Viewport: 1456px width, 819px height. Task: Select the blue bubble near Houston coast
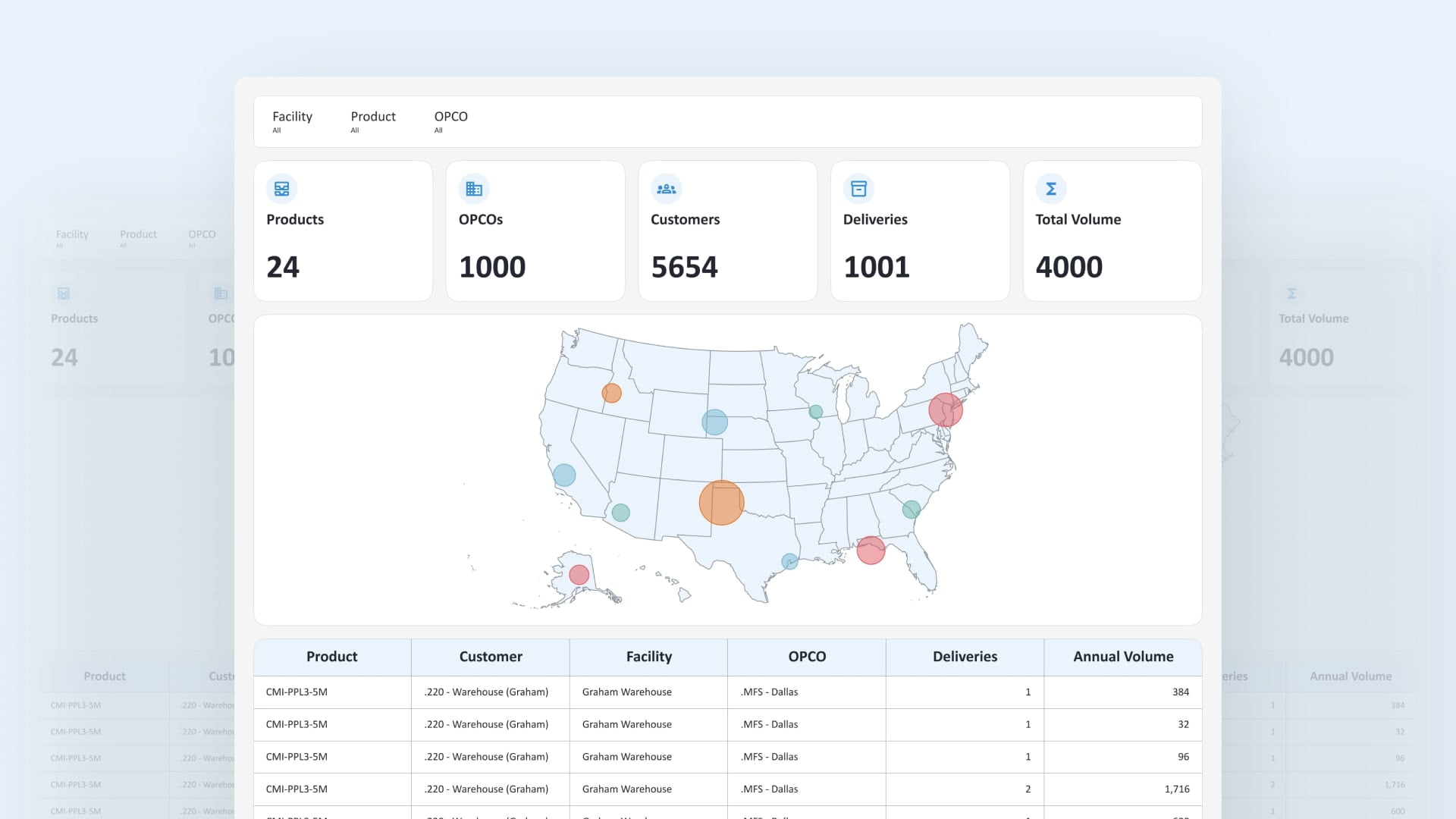pyautogui.click(x=789, y=562)
